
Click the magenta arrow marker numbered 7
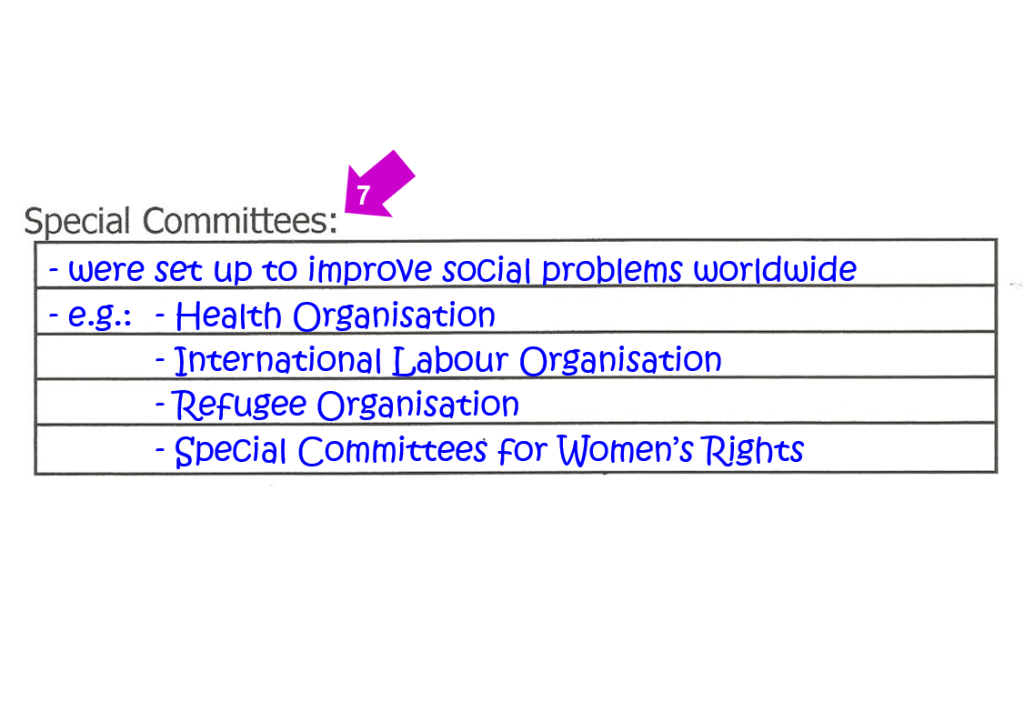click(x=375, y=187)
